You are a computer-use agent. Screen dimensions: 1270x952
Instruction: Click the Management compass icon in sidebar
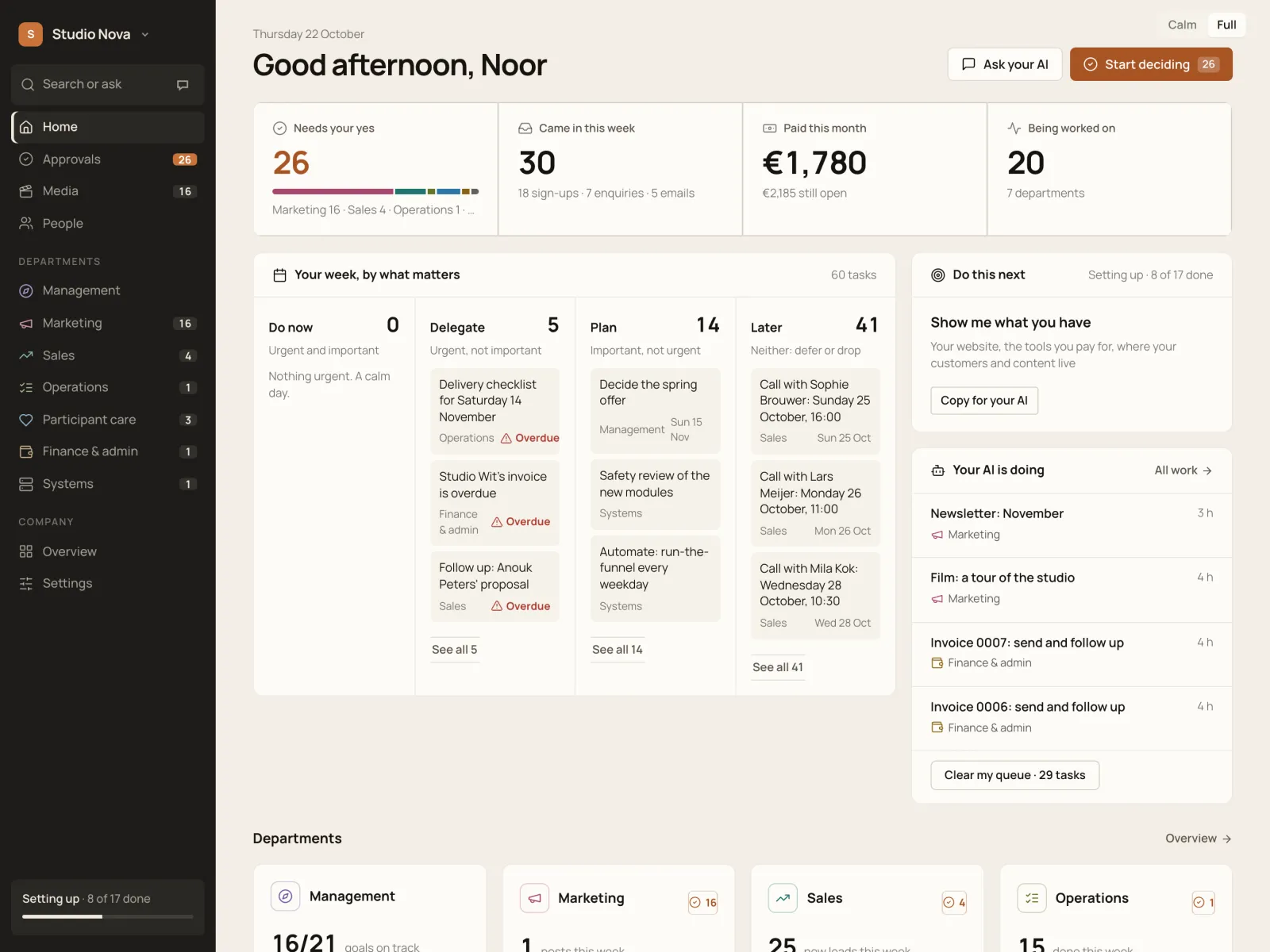[x=26, y=291]
